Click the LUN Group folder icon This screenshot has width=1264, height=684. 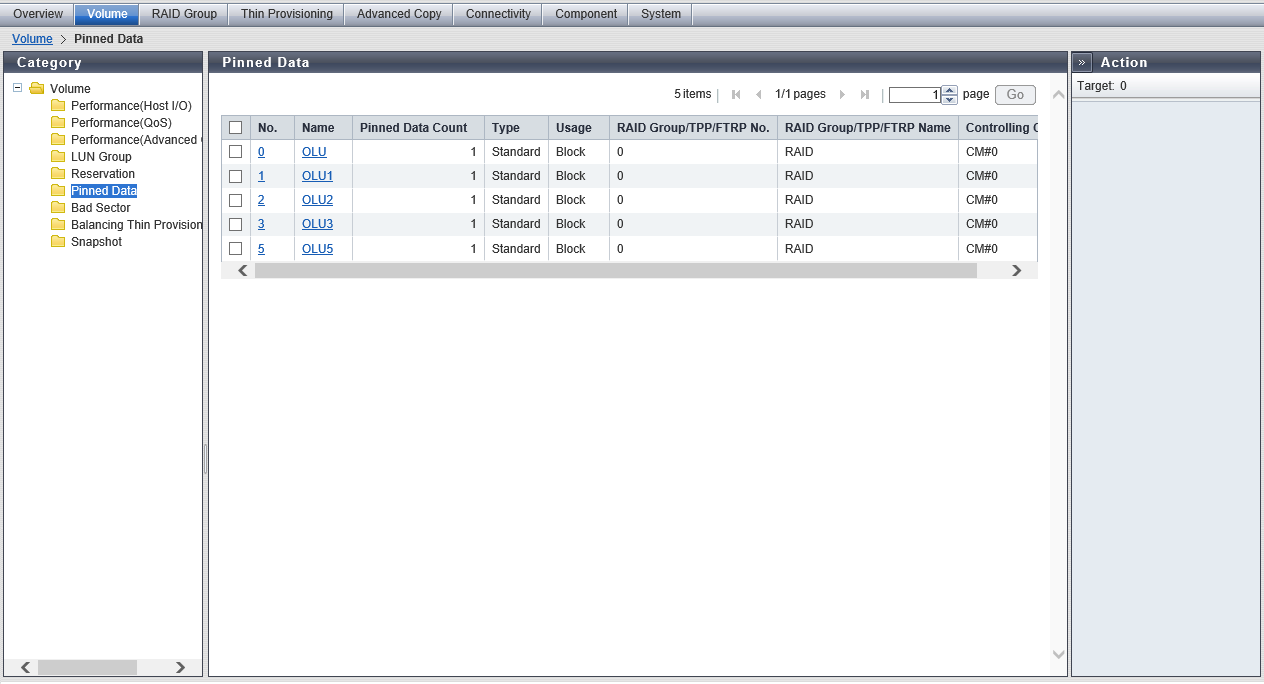(x=58, y=157)
